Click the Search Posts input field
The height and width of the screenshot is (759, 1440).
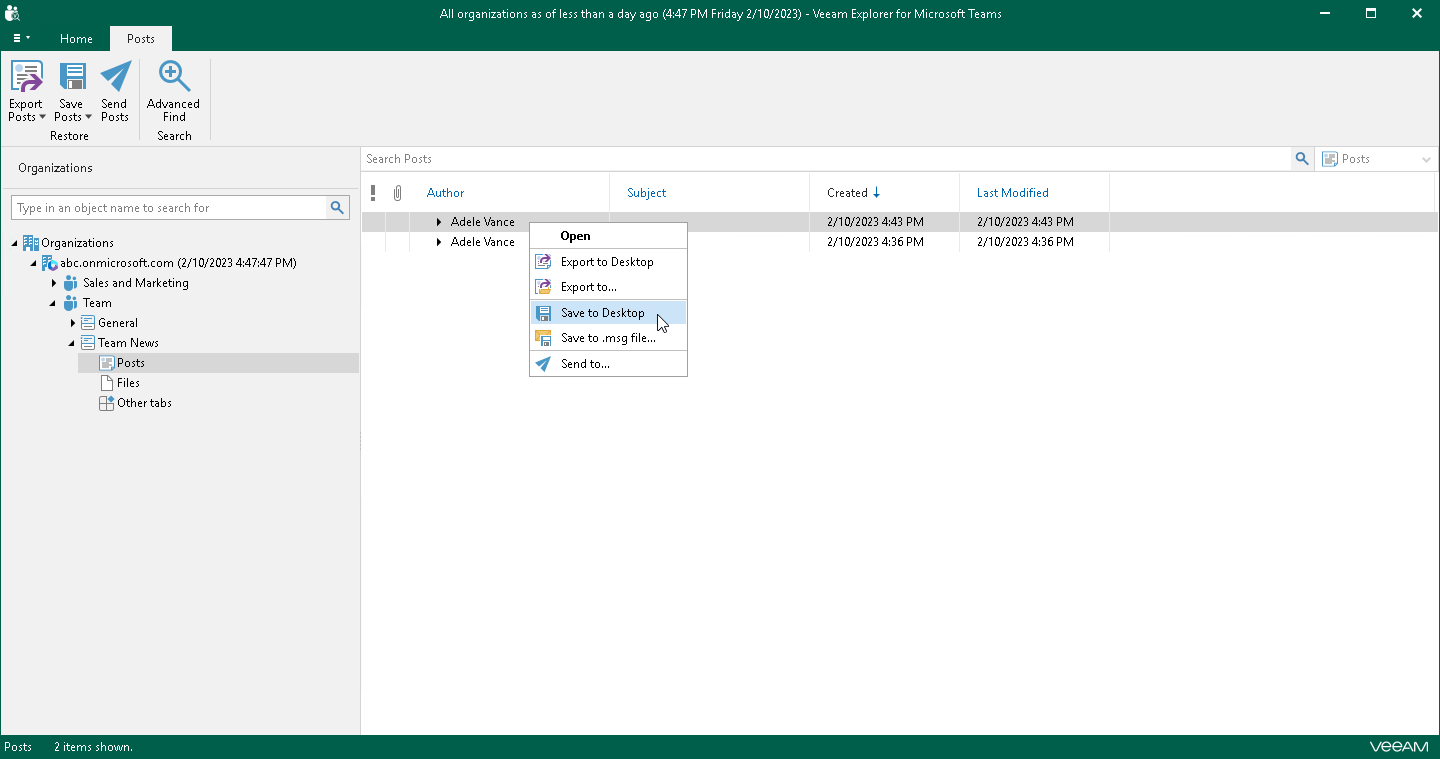coord(820,159)
